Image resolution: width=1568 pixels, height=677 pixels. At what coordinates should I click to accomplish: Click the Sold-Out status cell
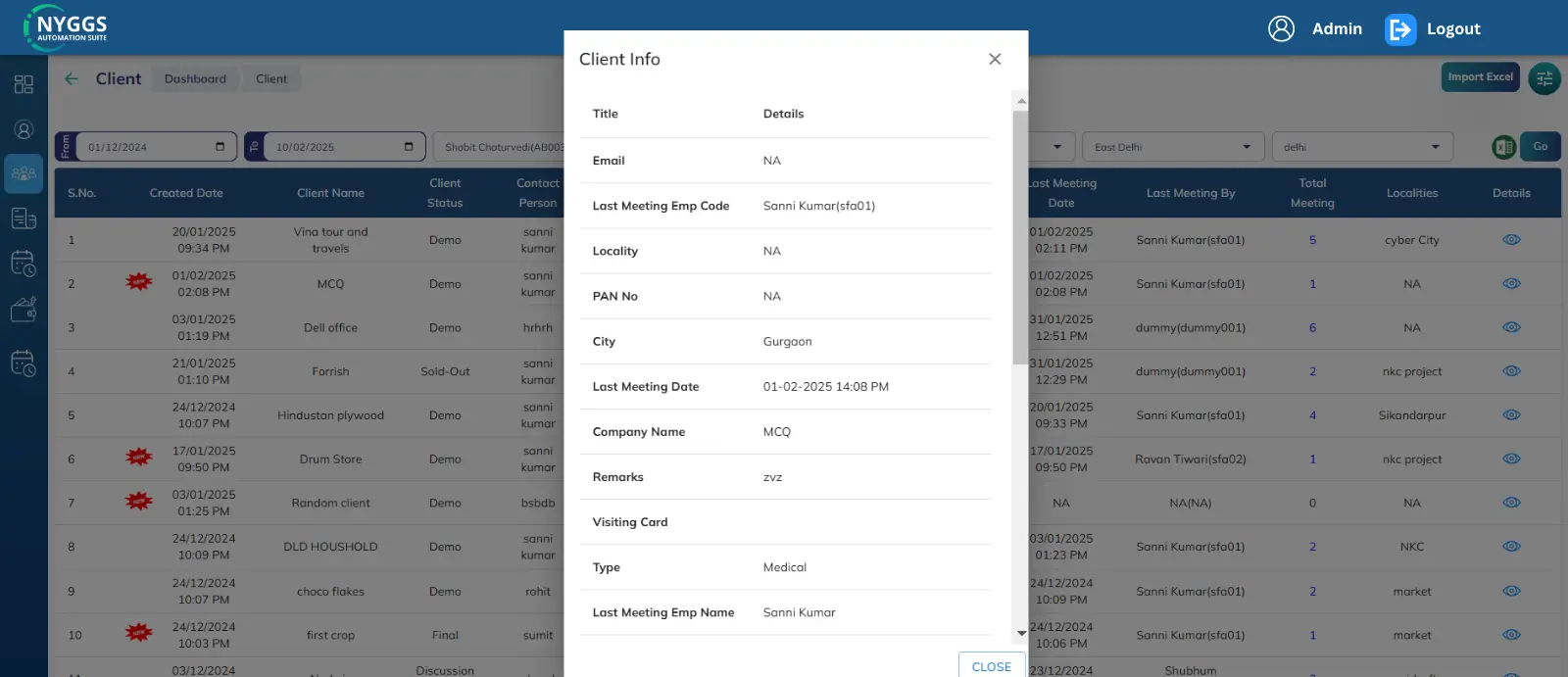445,371
